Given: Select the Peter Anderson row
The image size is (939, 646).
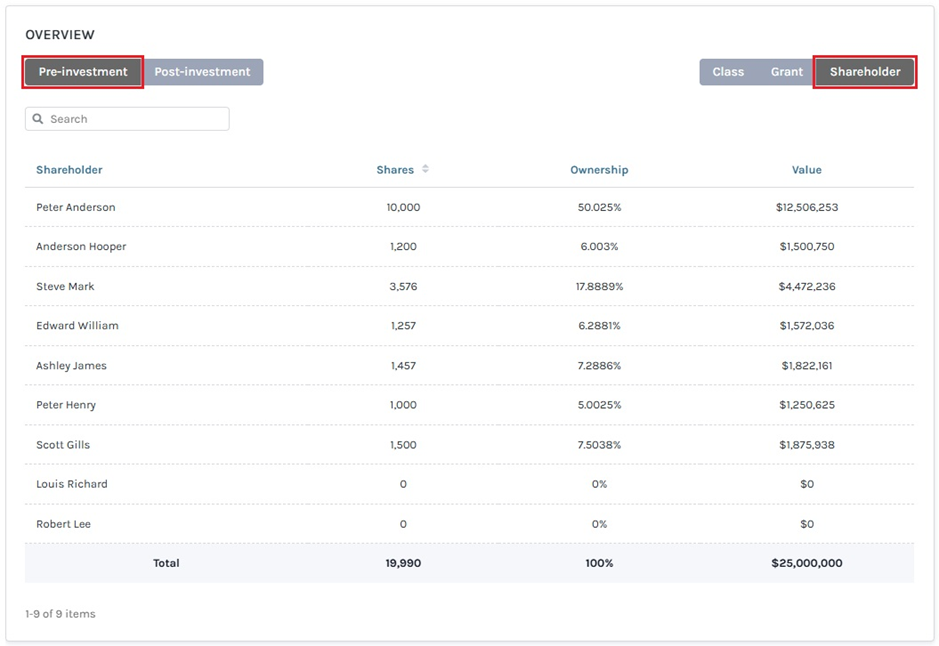Looking at the screenshot, I should click(x=470, y=207).
